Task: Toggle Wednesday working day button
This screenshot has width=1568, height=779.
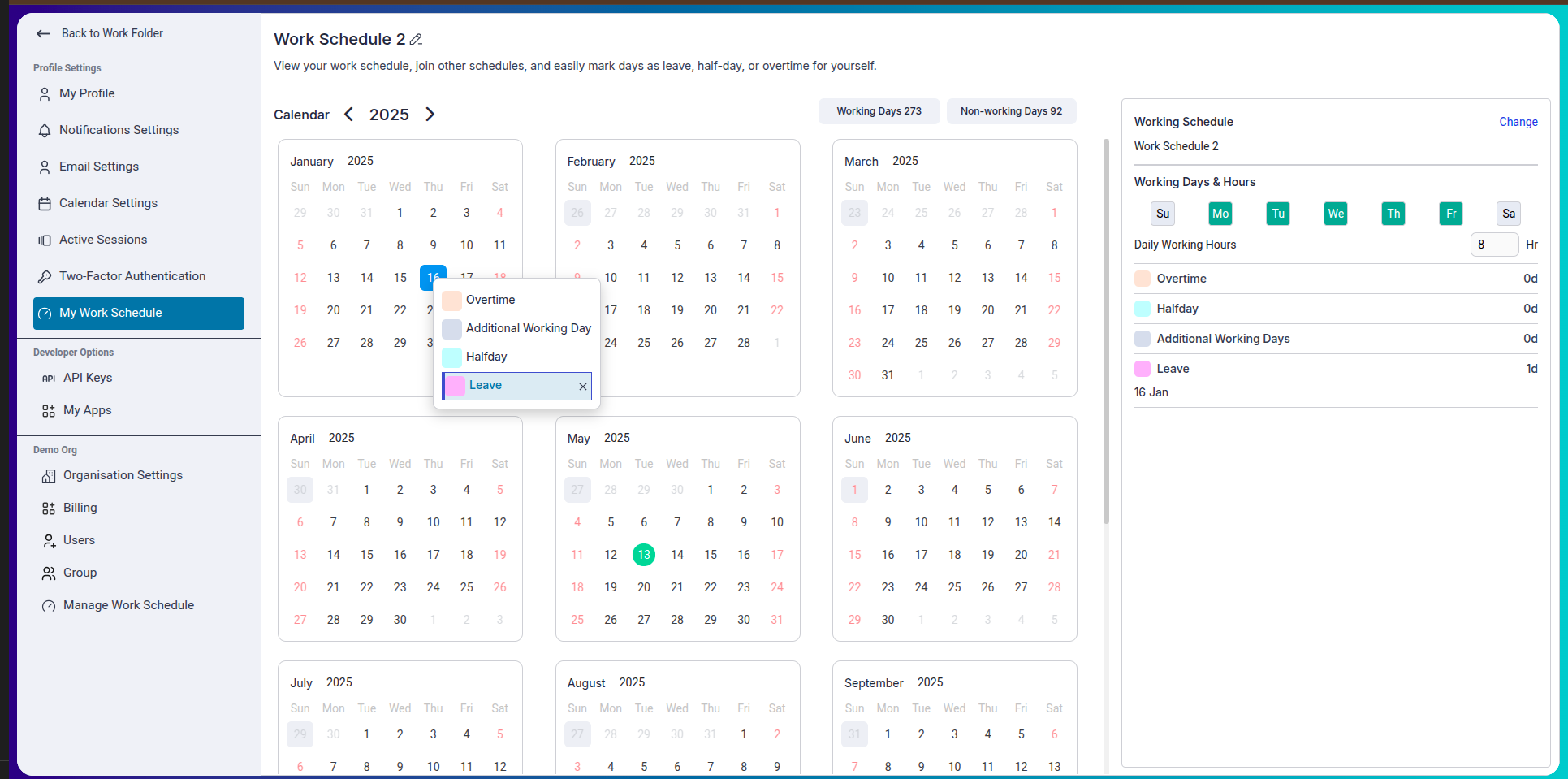Action: [x=1336, y=214]
